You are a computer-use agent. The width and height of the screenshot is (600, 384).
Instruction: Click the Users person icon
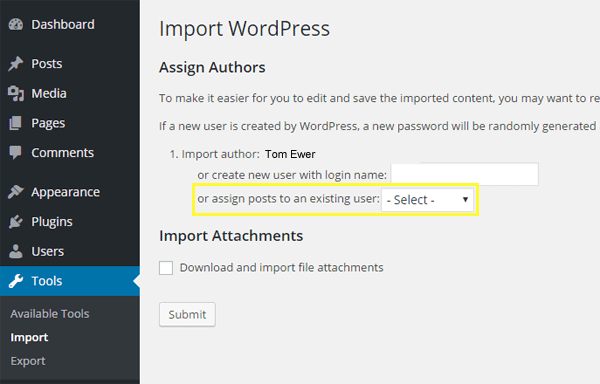click(16, 251)
